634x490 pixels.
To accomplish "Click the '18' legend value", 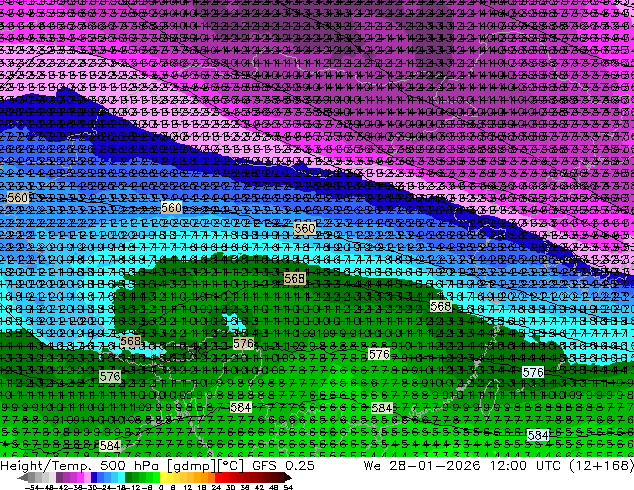I will click(201, 487).
